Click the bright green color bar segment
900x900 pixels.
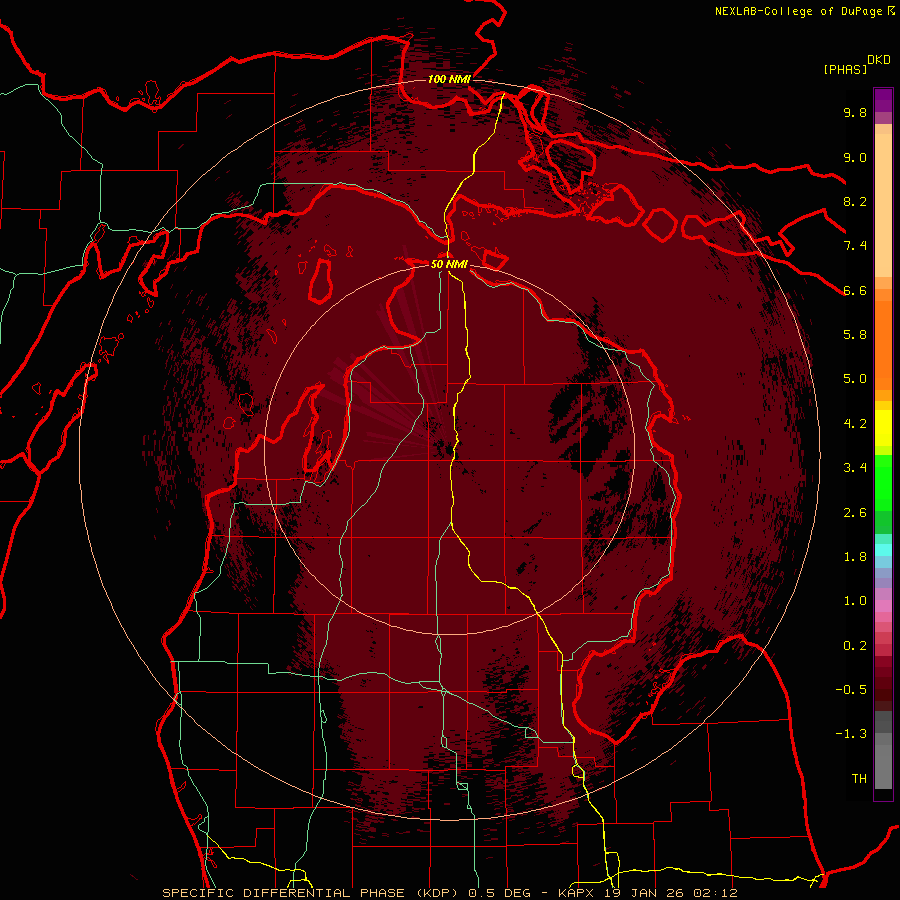click(883, 484)
